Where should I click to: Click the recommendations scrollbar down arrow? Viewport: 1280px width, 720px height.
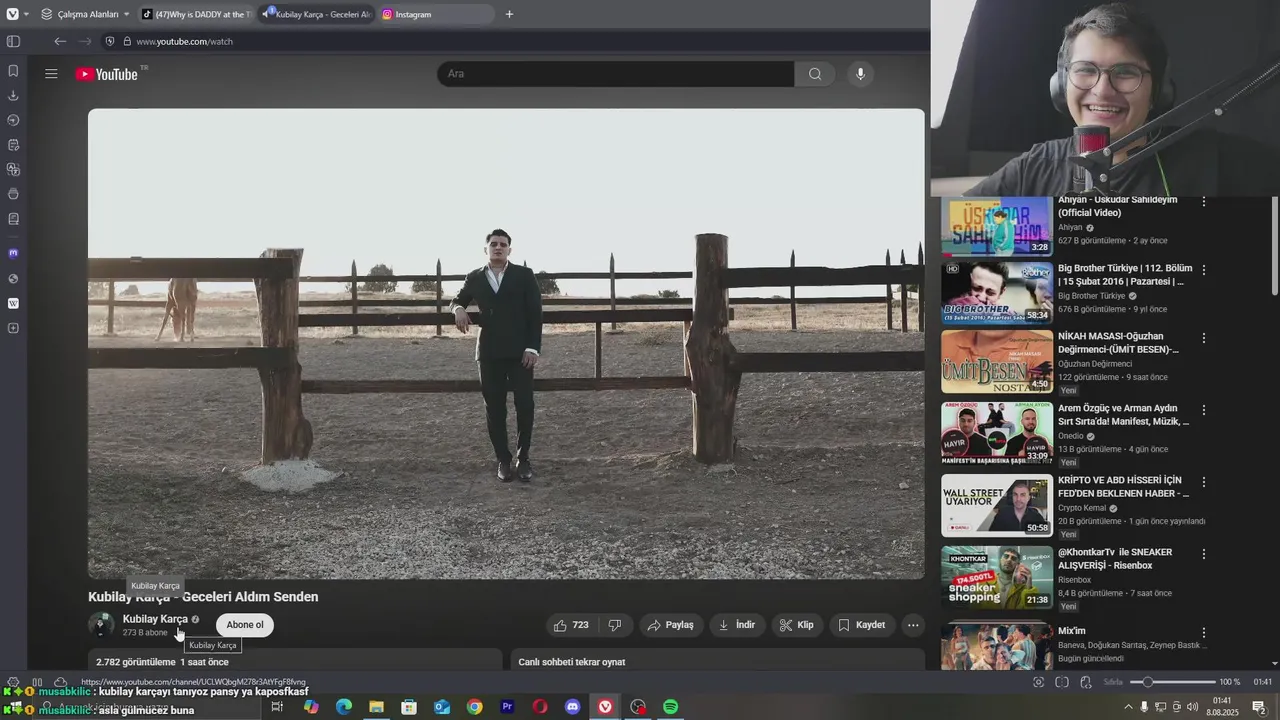pyautogui.click(x=1274, y=663)
